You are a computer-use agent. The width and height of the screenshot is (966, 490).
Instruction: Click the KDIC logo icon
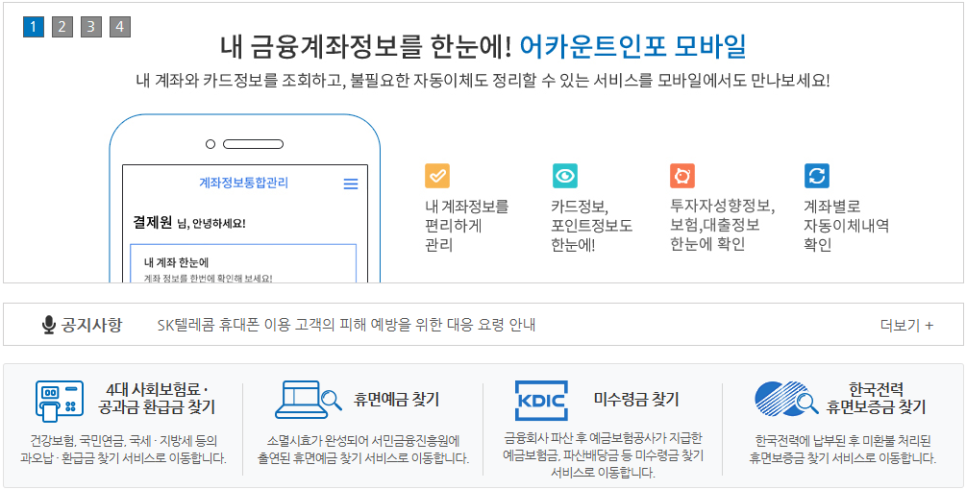[542, 401]
